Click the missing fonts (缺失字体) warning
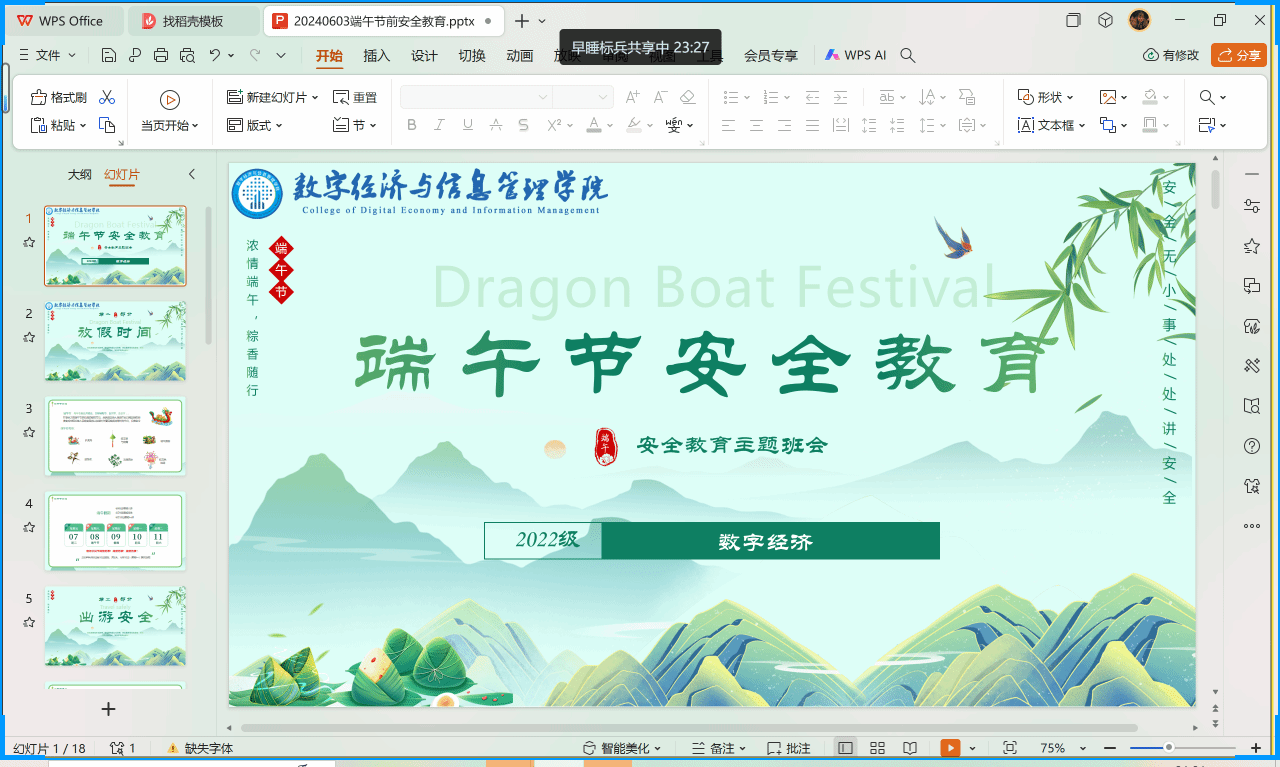This screenshot has height=767, width=1280. (200, 748)
